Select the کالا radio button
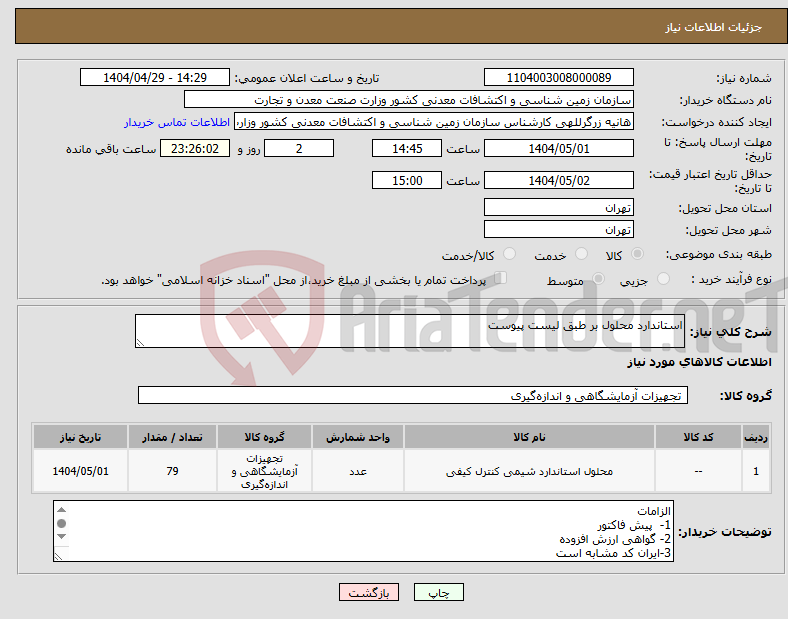The height and width of the screenshot is (619, 788). click(637, 254)
